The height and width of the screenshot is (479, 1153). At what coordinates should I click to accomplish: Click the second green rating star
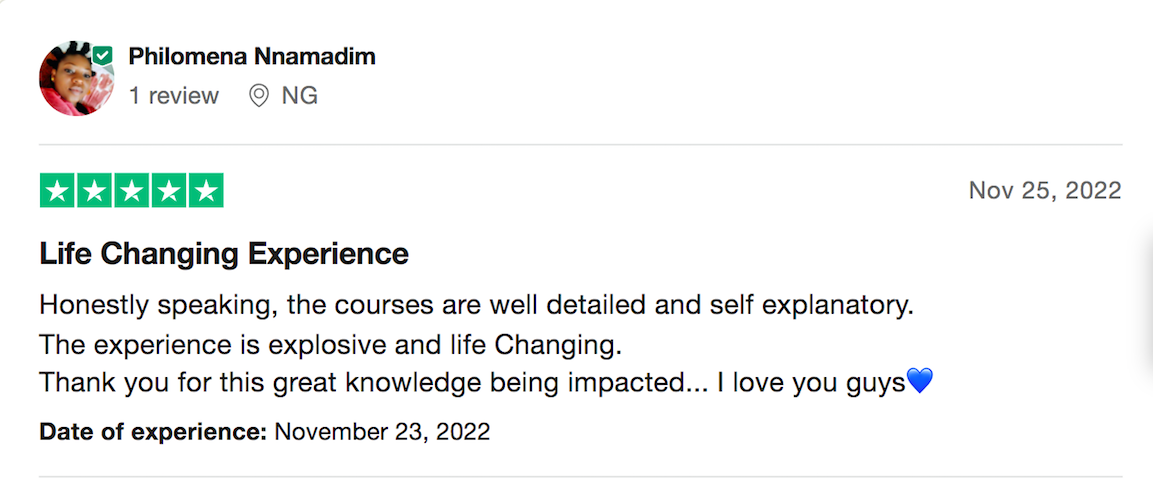[94, 191]
